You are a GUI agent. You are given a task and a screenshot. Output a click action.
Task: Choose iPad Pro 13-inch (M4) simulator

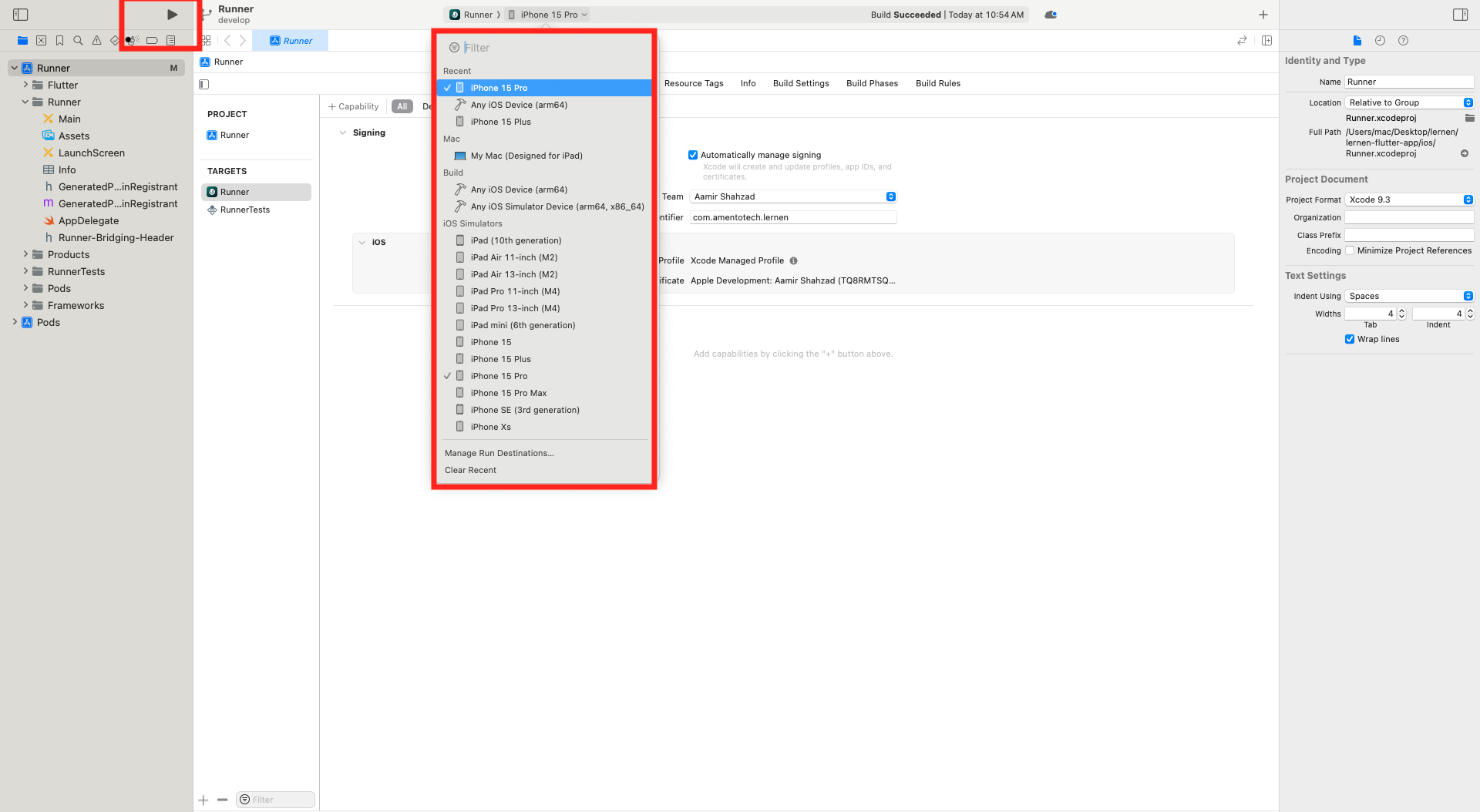544,308
